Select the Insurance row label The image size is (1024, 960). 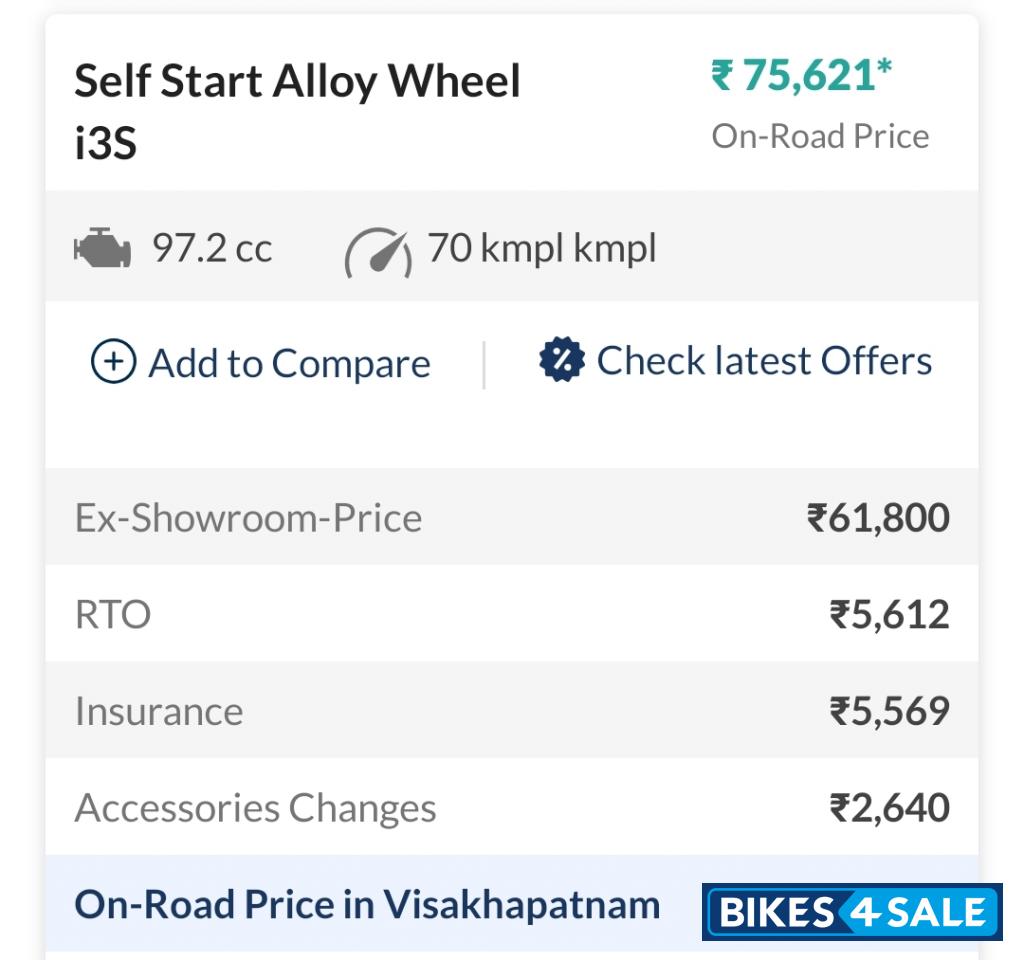coord(159,711)
